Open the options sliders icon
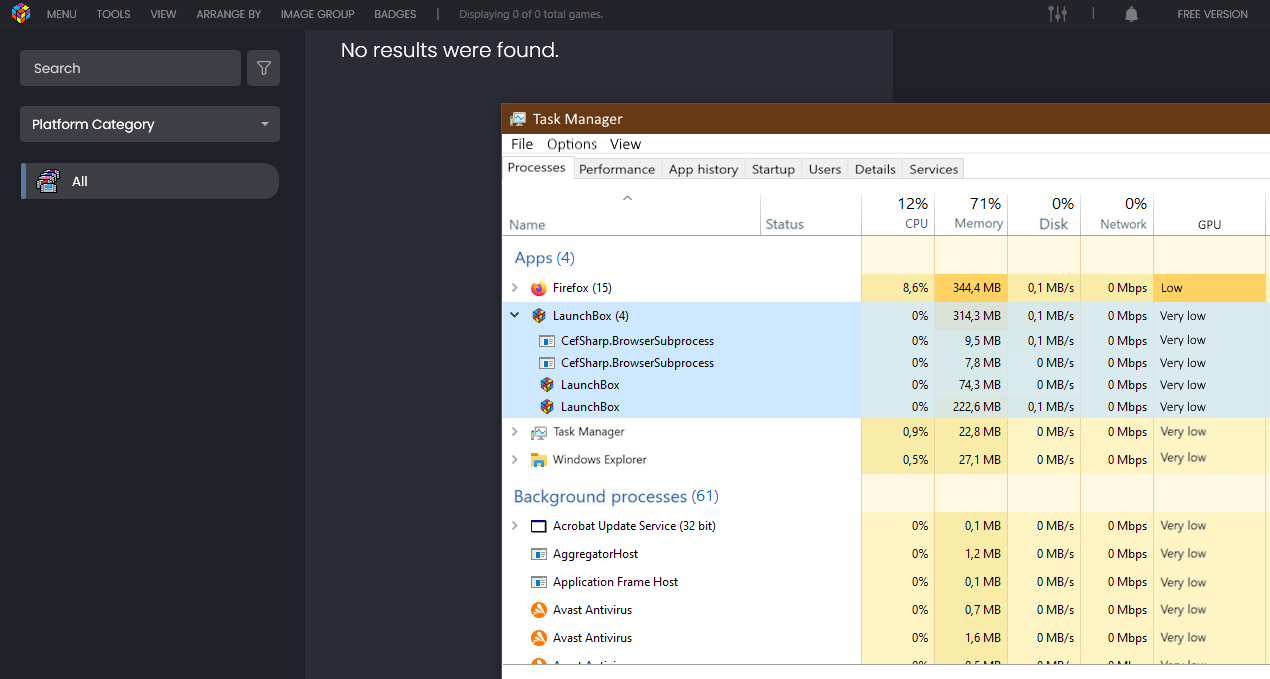 tap(1057, 14)
